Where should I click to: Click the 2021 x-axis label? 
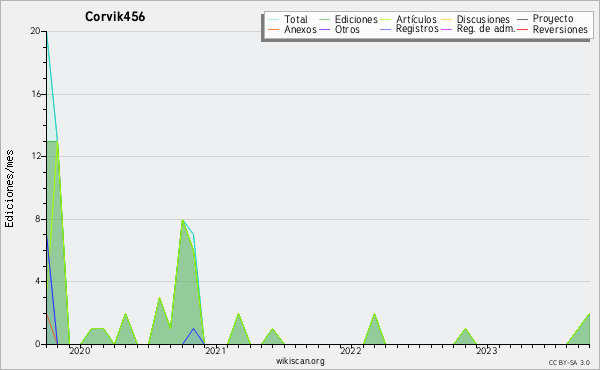(x=215, y=351)
